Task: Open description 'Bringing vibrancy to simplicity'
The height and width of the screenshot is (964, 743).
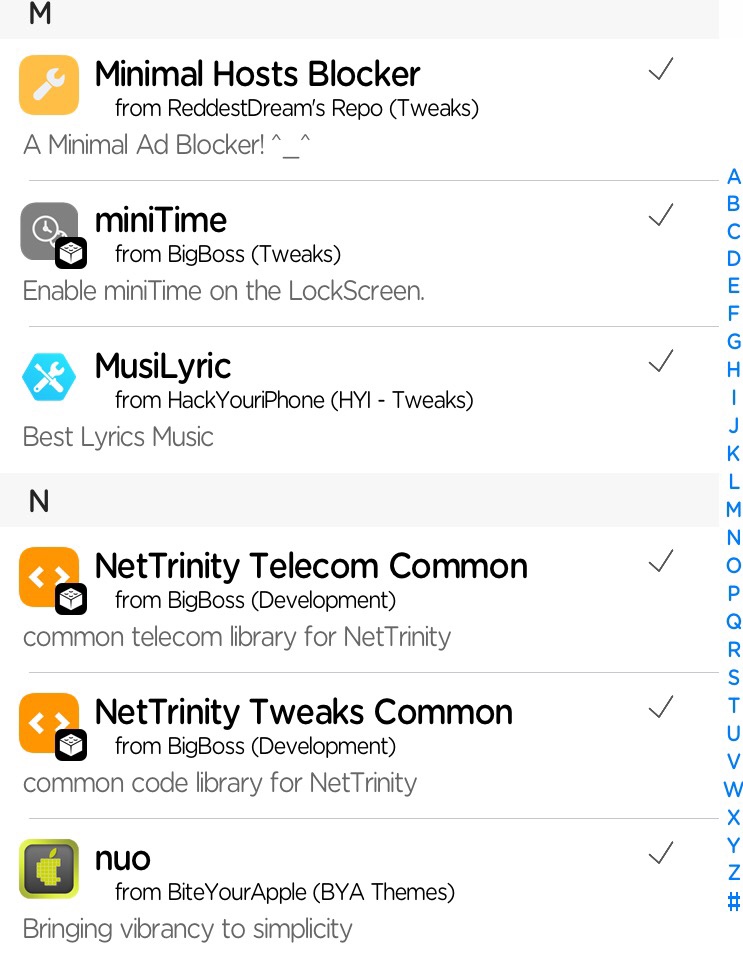Action: (188, 929)
